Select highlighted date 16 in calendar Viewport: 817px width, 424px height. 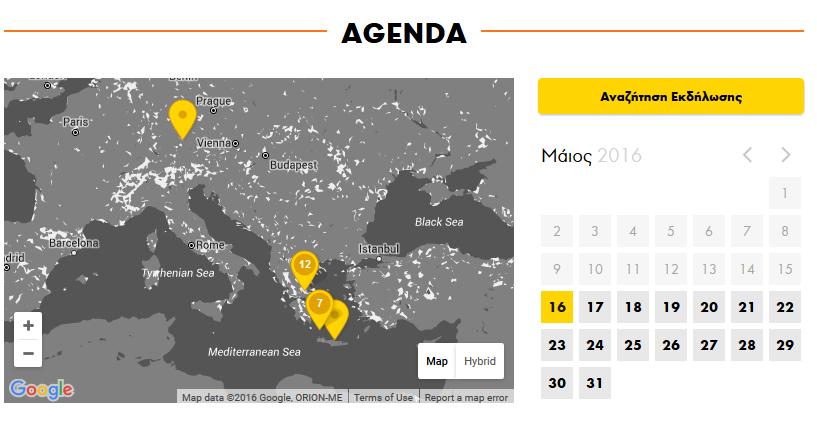(x=557, y=308)
